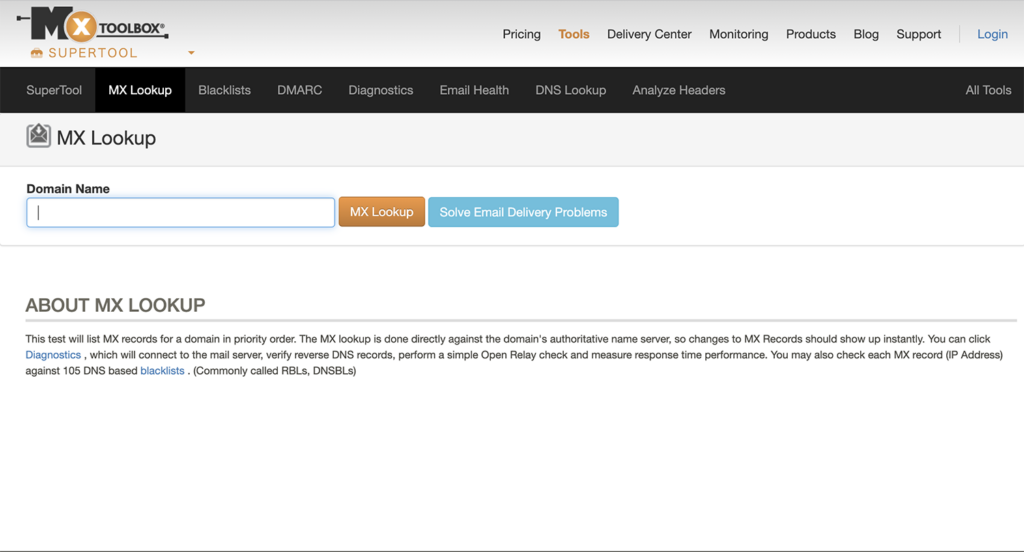This screenshot has height=552, width=1024.
Task: Click the orange MX Lookup button
Action: 381,212
